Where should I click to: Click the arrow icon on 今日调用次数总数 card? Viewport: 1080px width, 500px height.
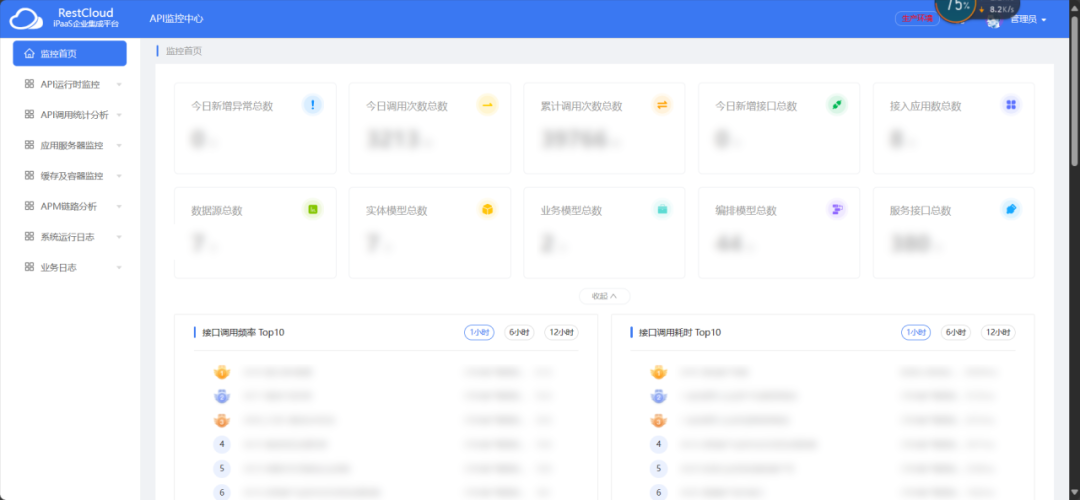coord(488,105)
